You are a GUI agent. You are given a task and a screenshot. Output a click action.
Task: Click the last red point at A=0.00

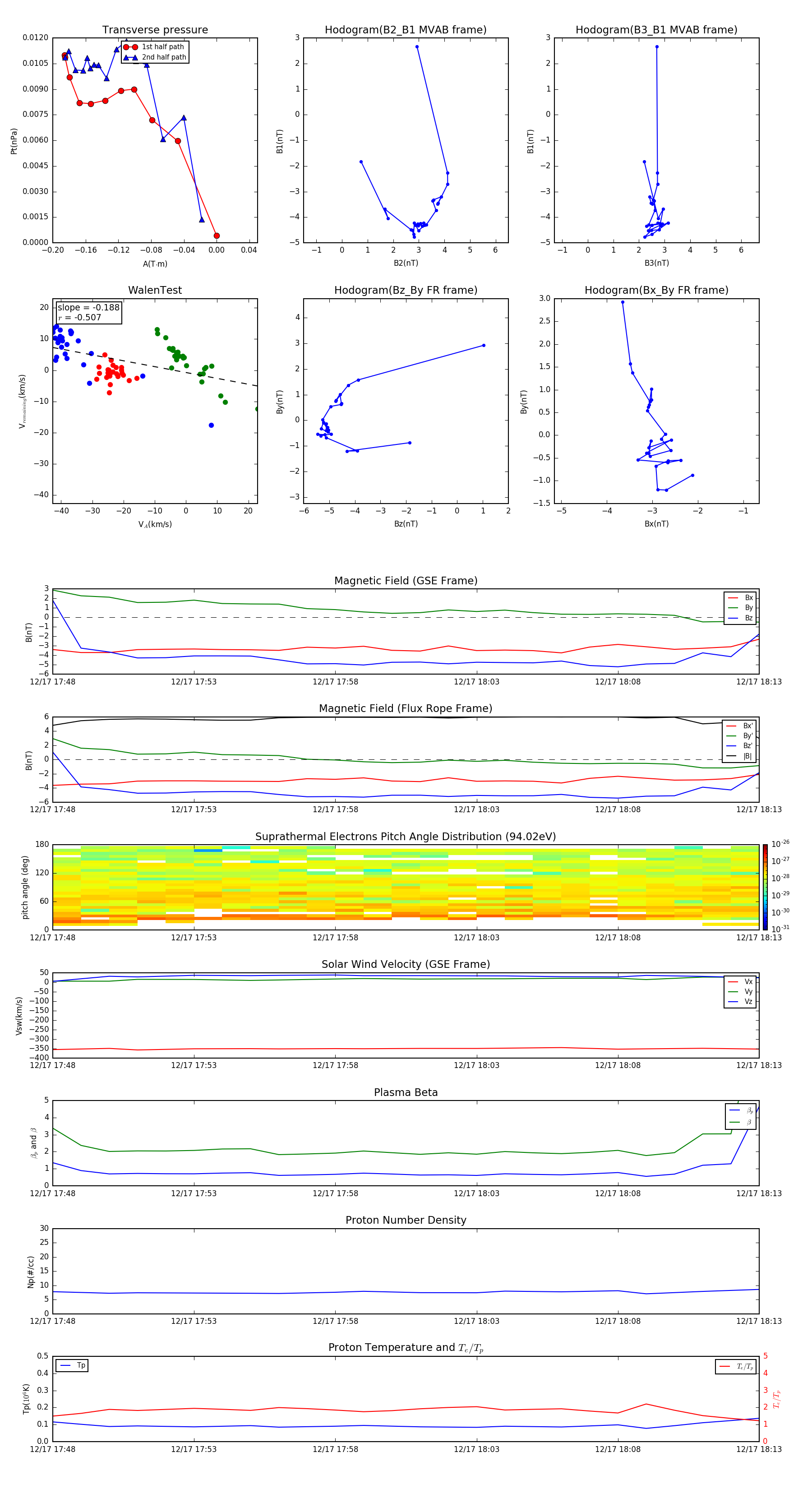point(217,236)
